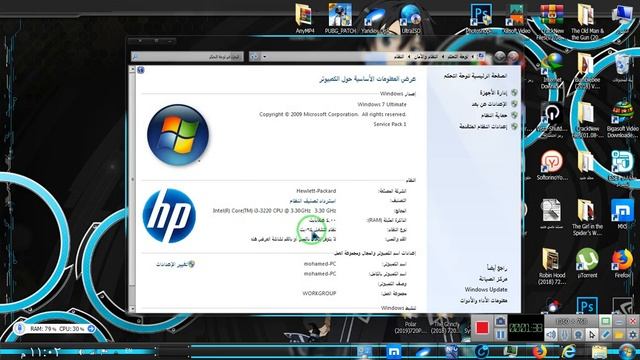Click Change settings link with shield
The width and height of the screenshot is (640, 360).
175,264
